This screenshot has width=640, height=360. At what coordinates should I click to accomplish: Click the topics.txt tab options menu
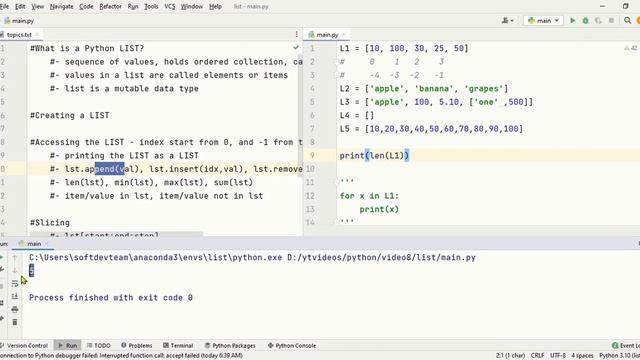click(296, 35)
